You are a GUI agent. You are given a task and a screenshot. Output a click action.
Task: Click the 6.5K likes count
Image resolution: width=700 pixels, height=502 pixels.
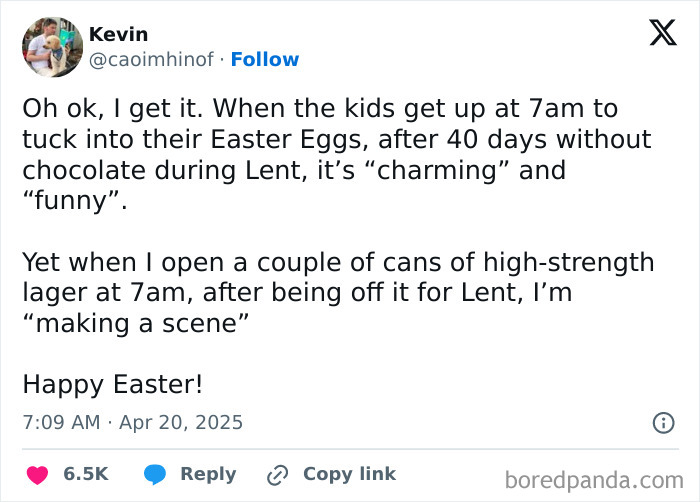[85, 475]
